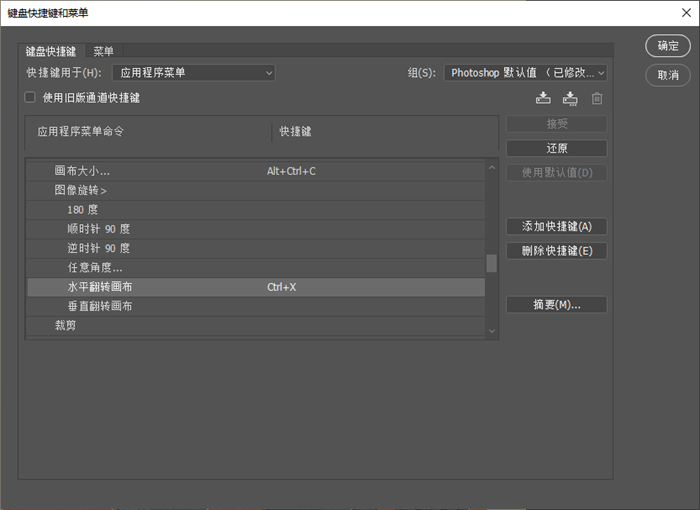This screenshot has height=510, width=700.
Task: Click the save set as new icon
Action: pyautogui.click(x=570, y=98)
